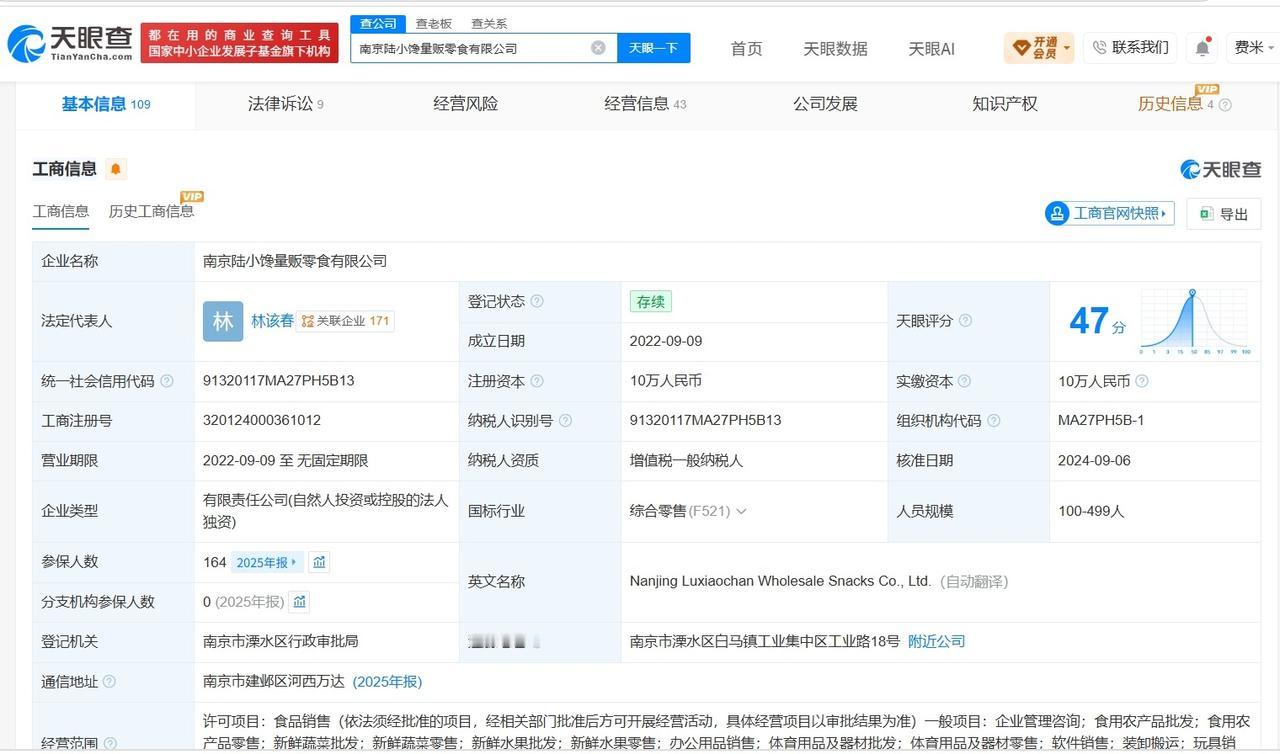
Task: Switch to the 法律诉讼 tab
Action: coord(286,104)
